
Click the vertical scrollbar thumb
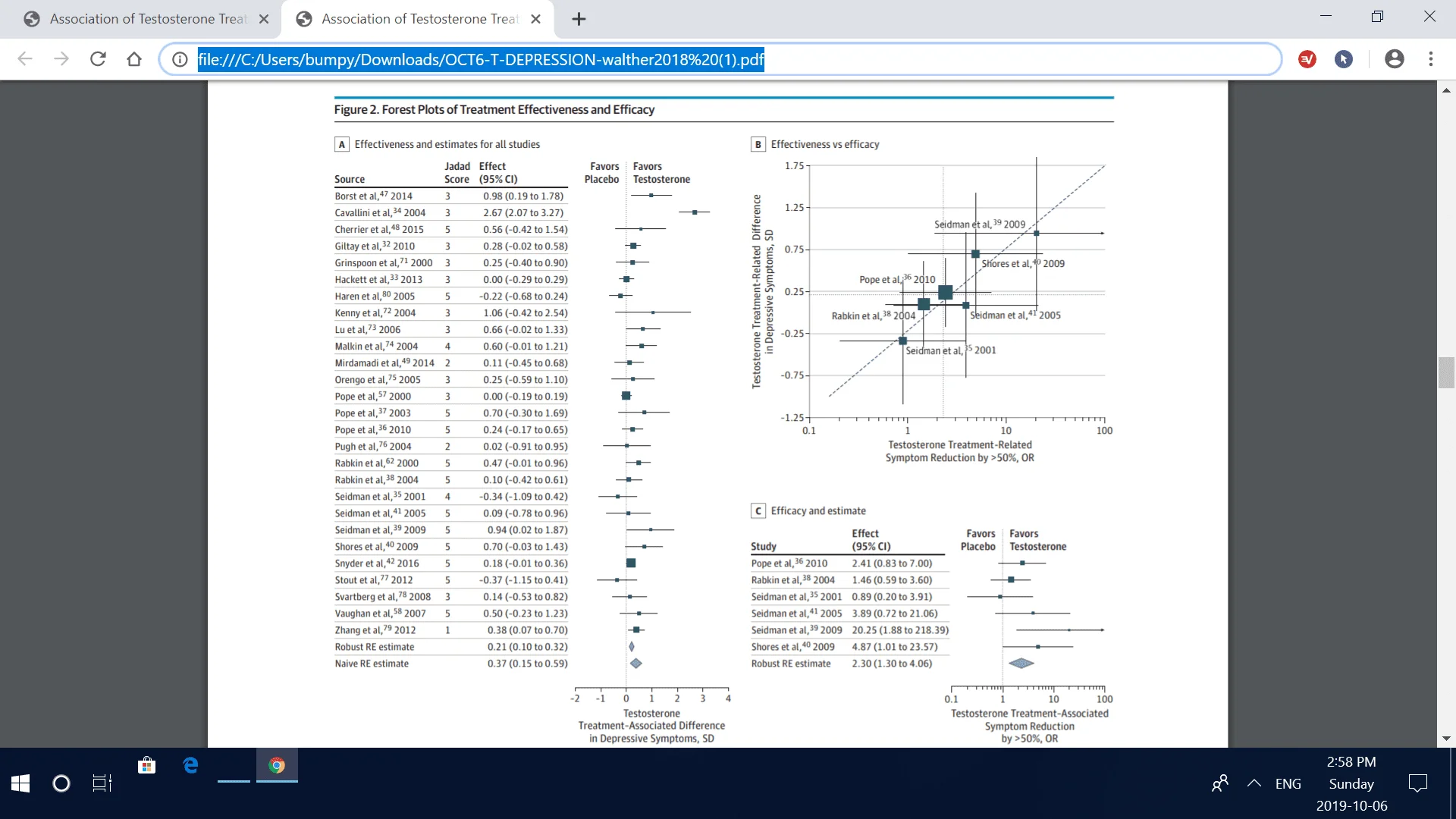pos(1446,372)
